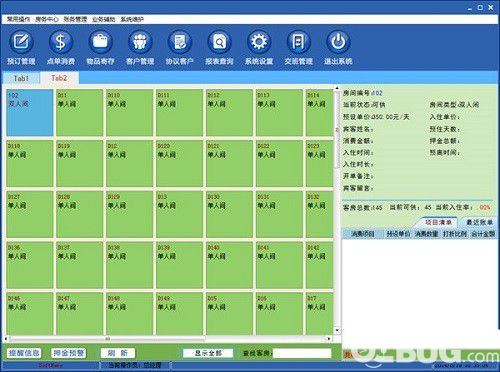This screenshot has height=372, width=500.
Task: Focus the 查找客房 room search field
Action: tap(302, 353)
